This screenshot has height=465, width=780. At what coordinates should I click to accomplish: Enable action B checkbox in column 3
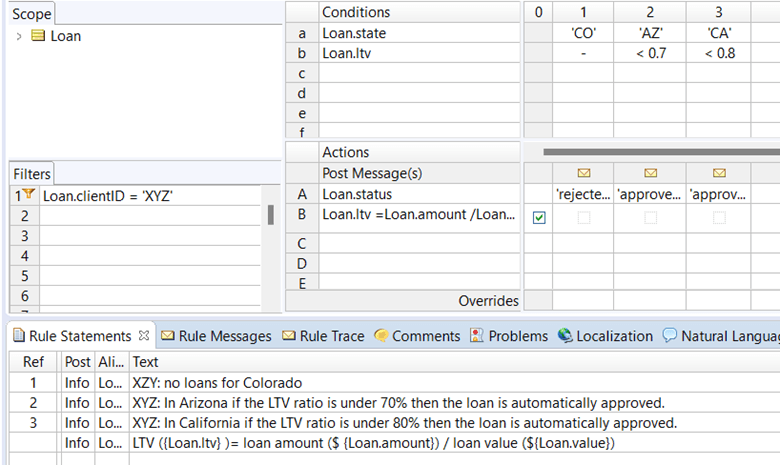[x=719, y=218]
